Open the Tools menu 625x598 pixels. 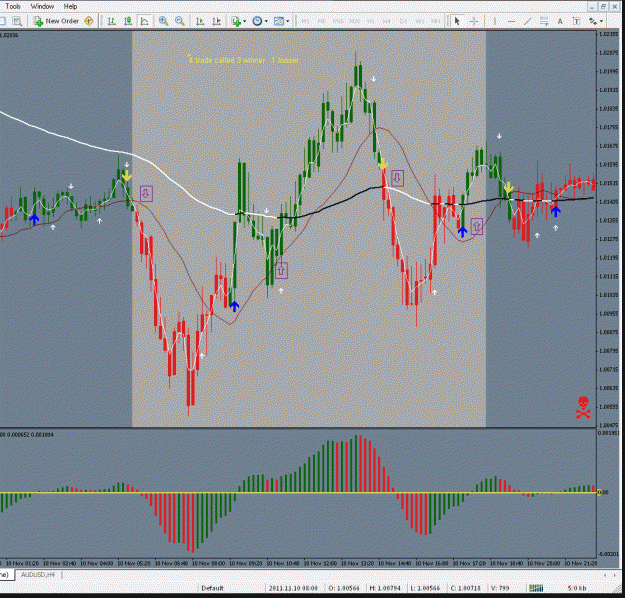tap(13, 6)
